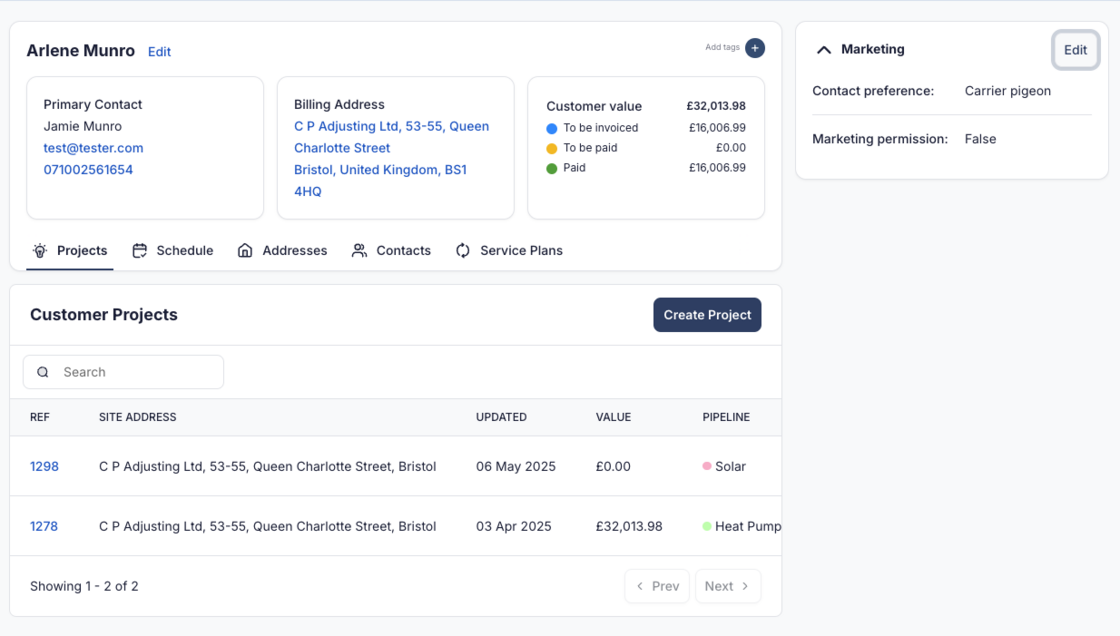Viewport: 1120px width, 636px height.
Task: Click the calendar icon beside Schedule
Action: click(x=140, y=251)
